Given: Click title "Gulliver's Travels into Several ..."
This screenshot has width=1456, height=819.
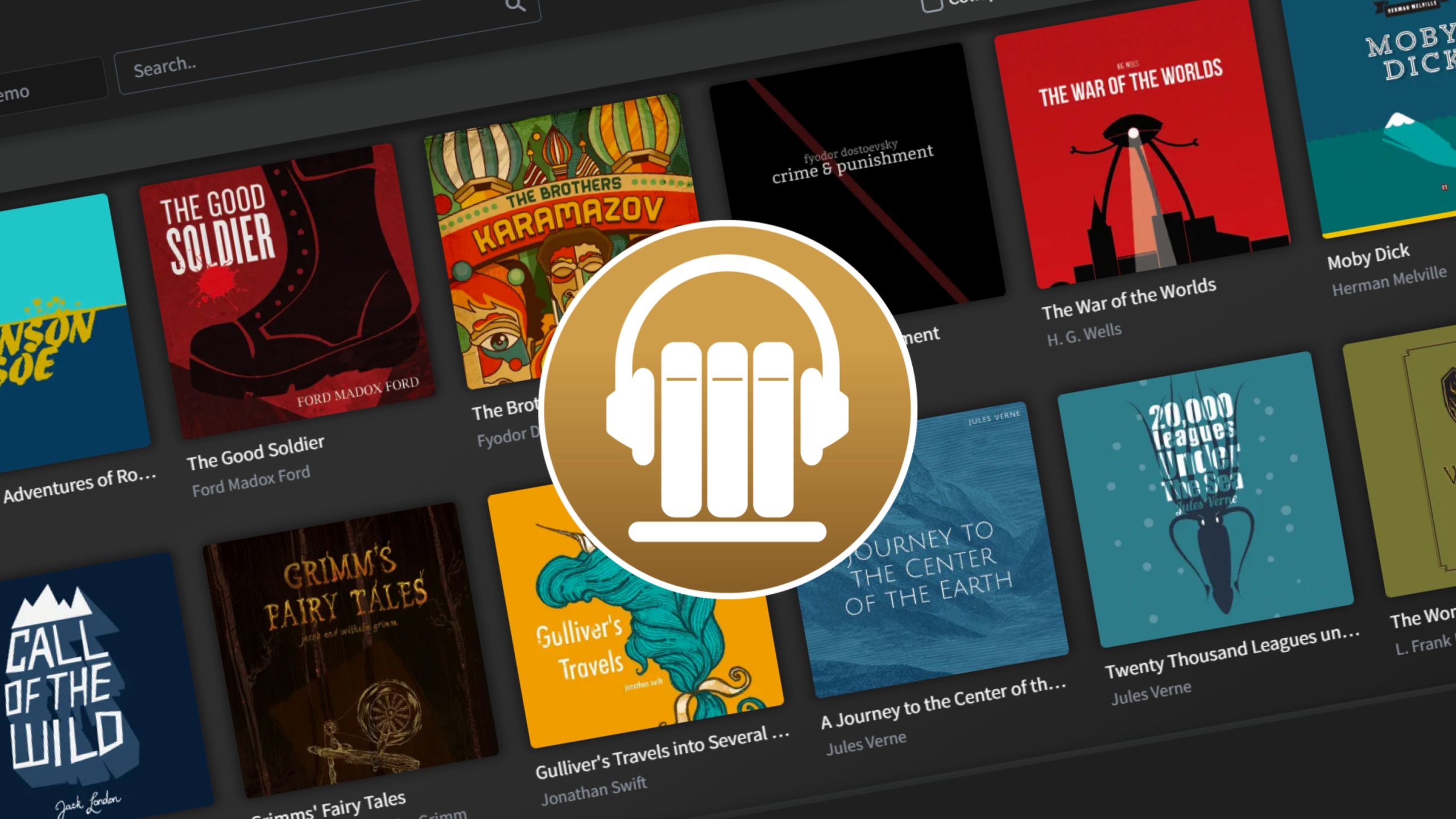Looking at the screenshot, I should pyautogui.click(x=663, y=752).
